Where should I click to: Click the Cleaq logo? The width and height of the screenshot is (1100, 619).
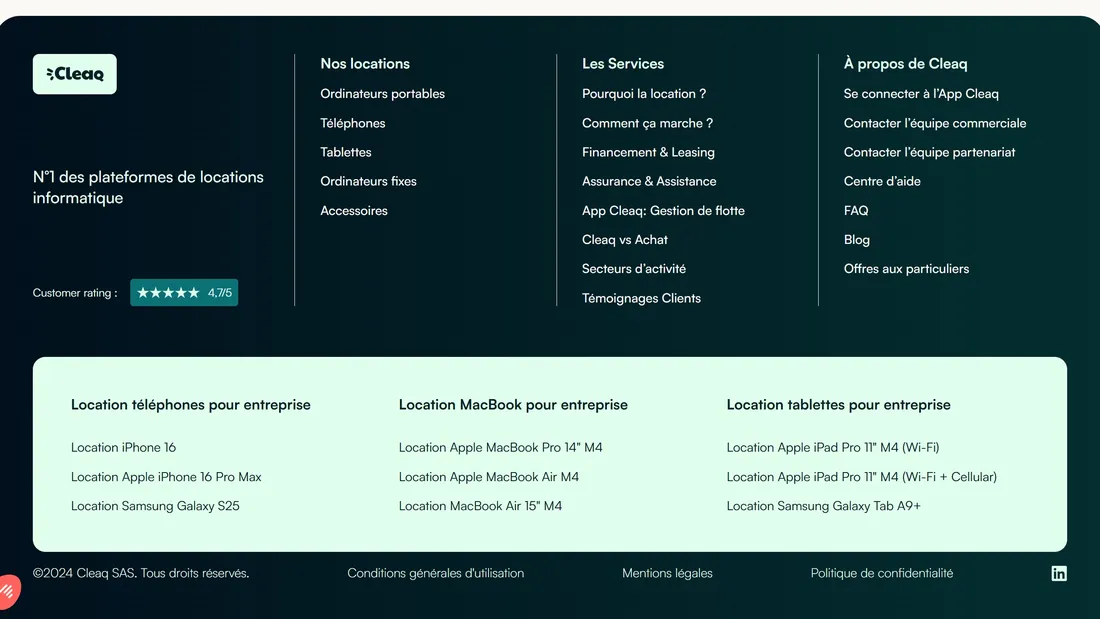tap(75, 74)
